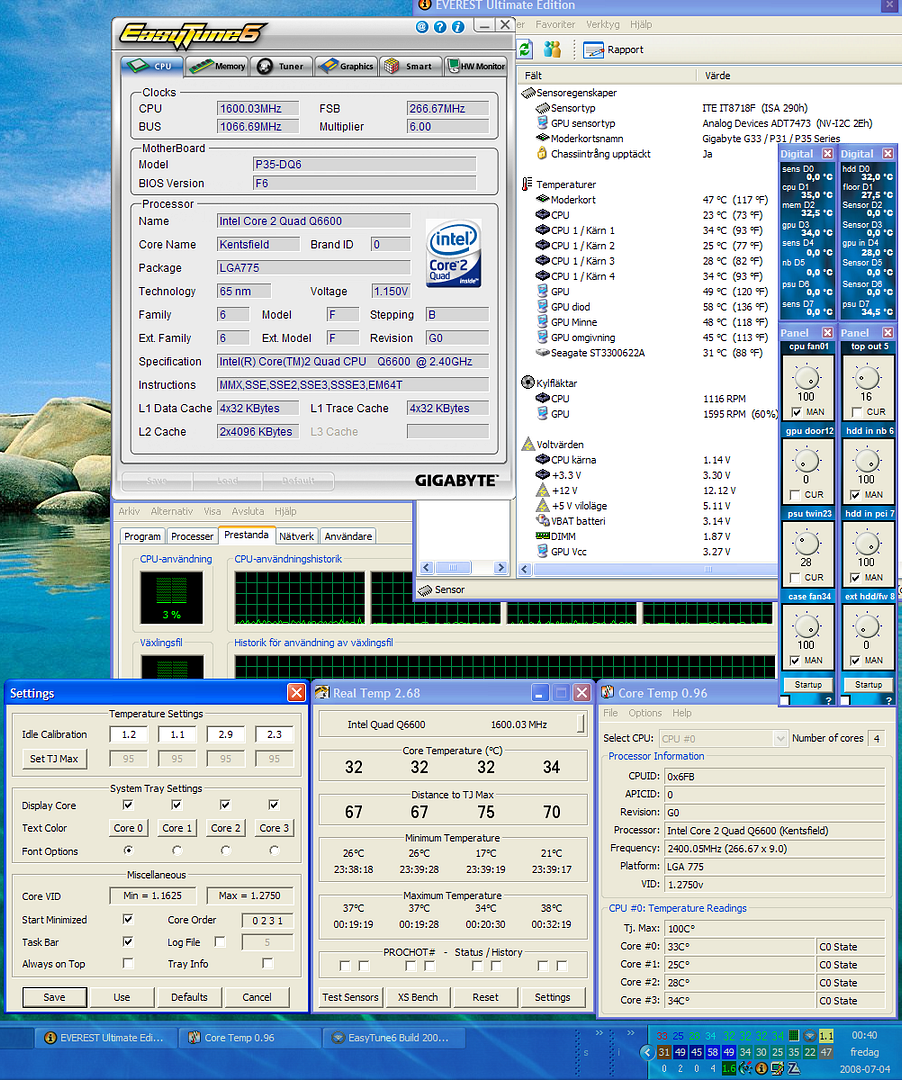Toggle MAN checkbox under hdd in nb 6
The width and height of the screenshot is (902, 1080).
(855, 495)
